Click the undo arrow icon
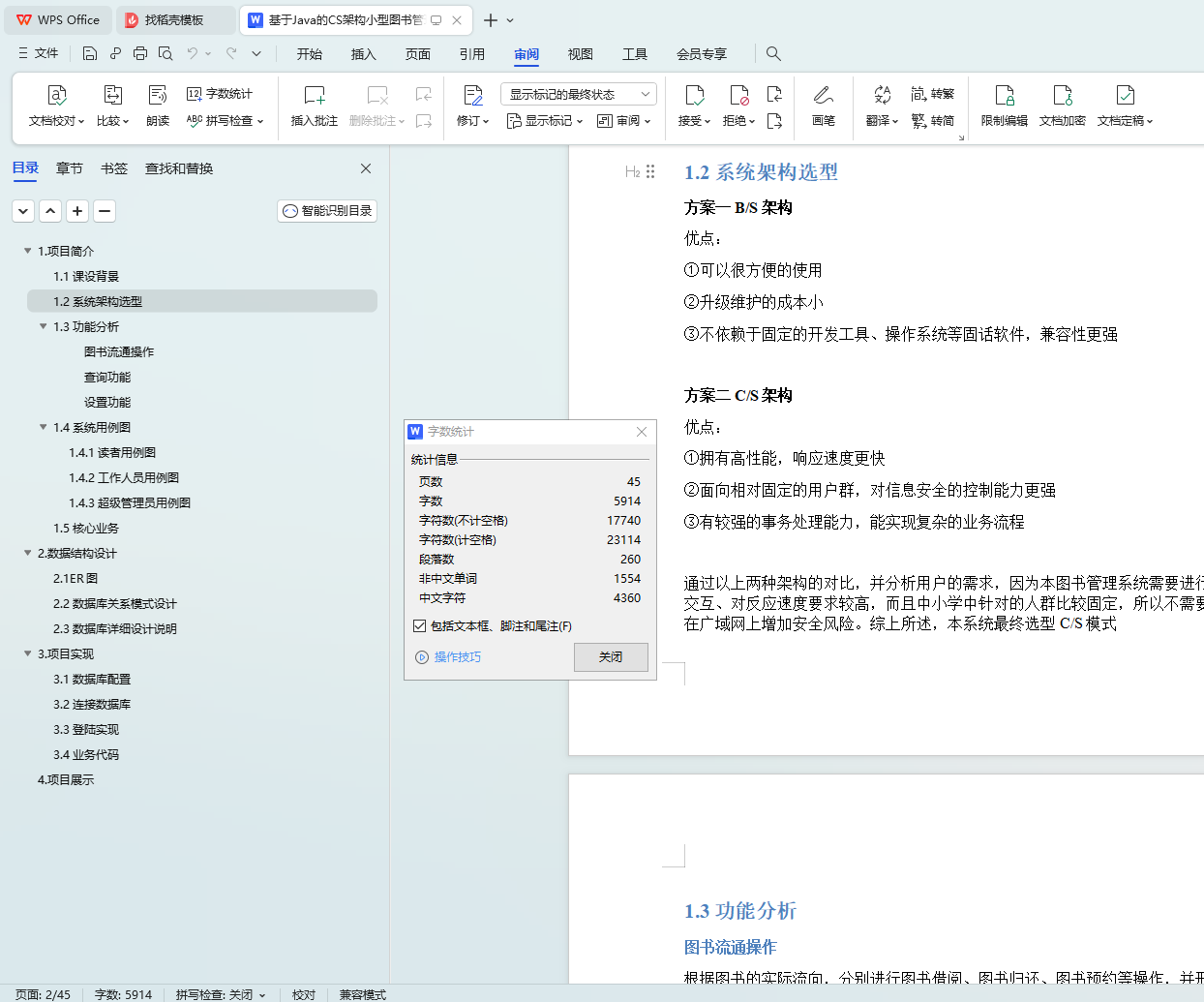 tap(193, 53)
